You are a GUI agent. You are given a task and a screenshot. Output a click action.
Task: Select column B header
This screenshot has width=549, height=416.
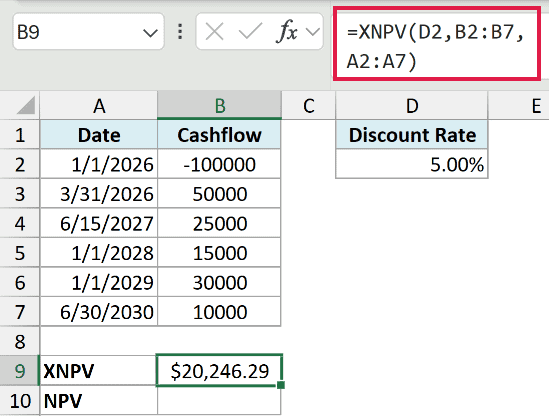click(x=220, y=105)
